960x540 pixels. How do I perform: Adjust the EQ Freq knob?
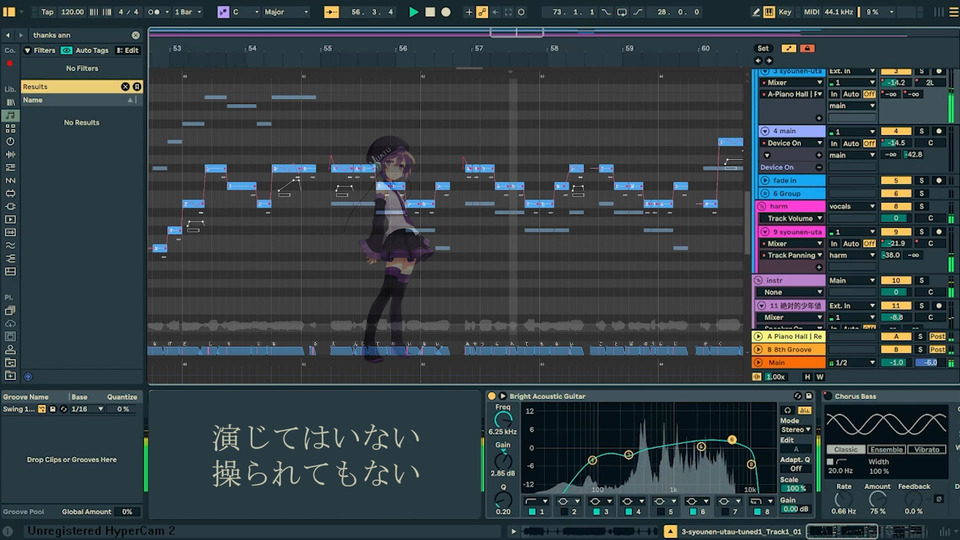pyautogui.click(x=503, y=420)
